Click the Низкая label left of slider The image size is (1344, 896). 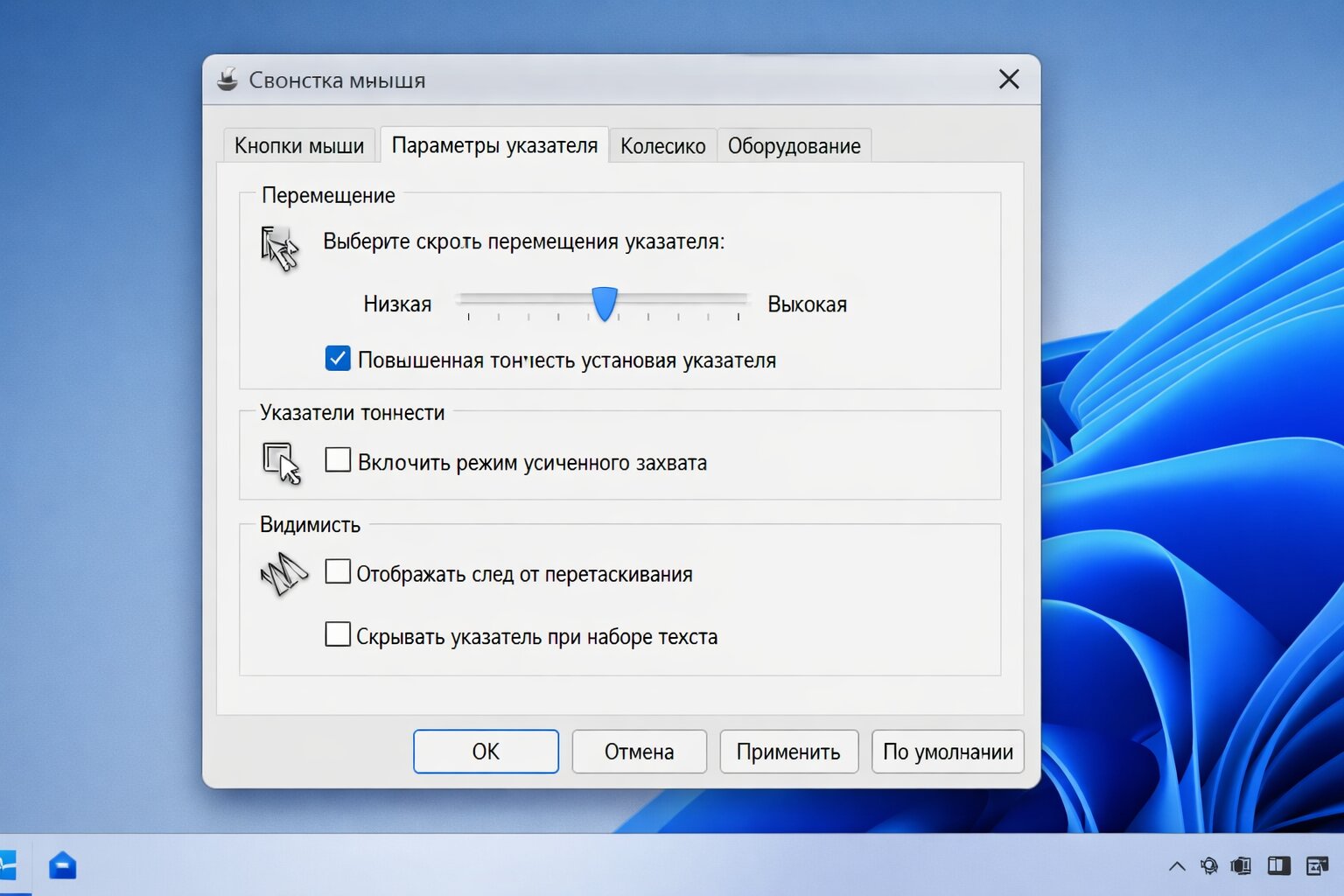click(x=397, y=304)
